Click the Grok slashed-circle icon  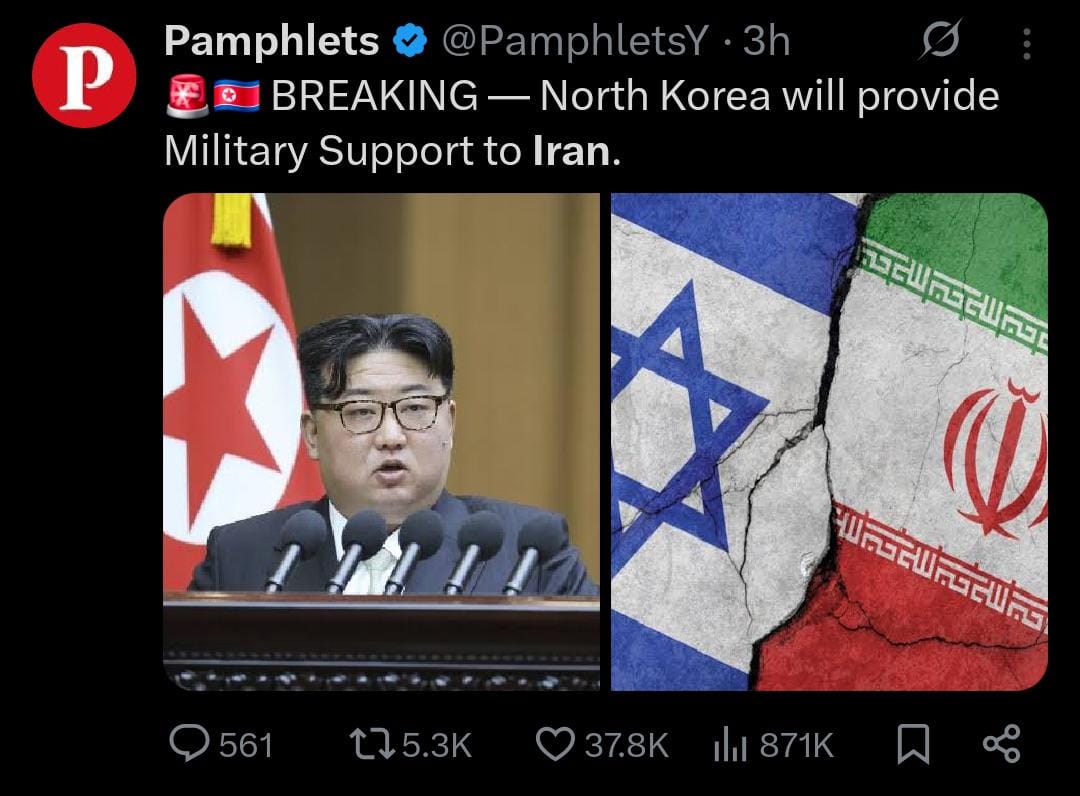[x=940, y=41]
